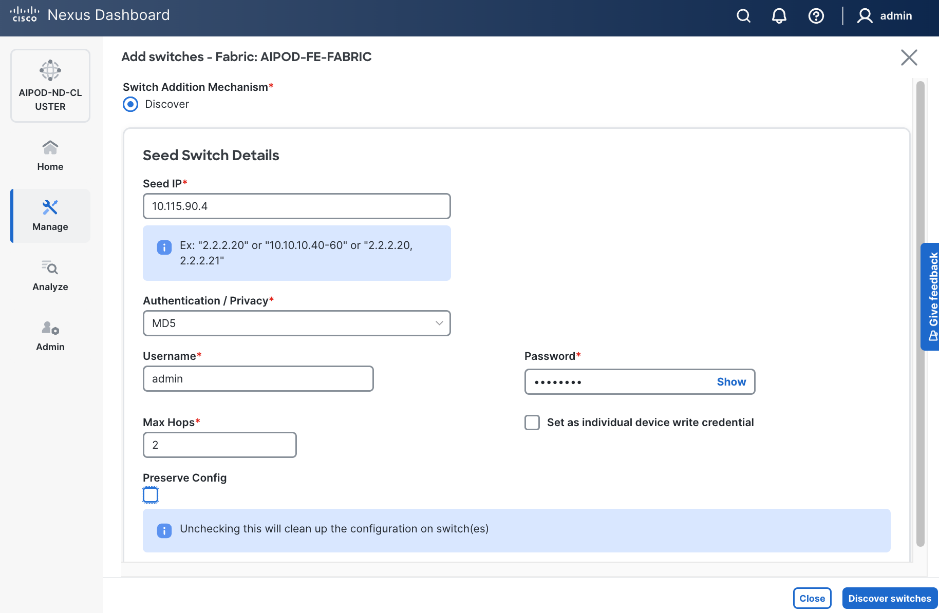This screenshot has width=939, height=613.
Task: Click the Close button
Action: [812, 598]
